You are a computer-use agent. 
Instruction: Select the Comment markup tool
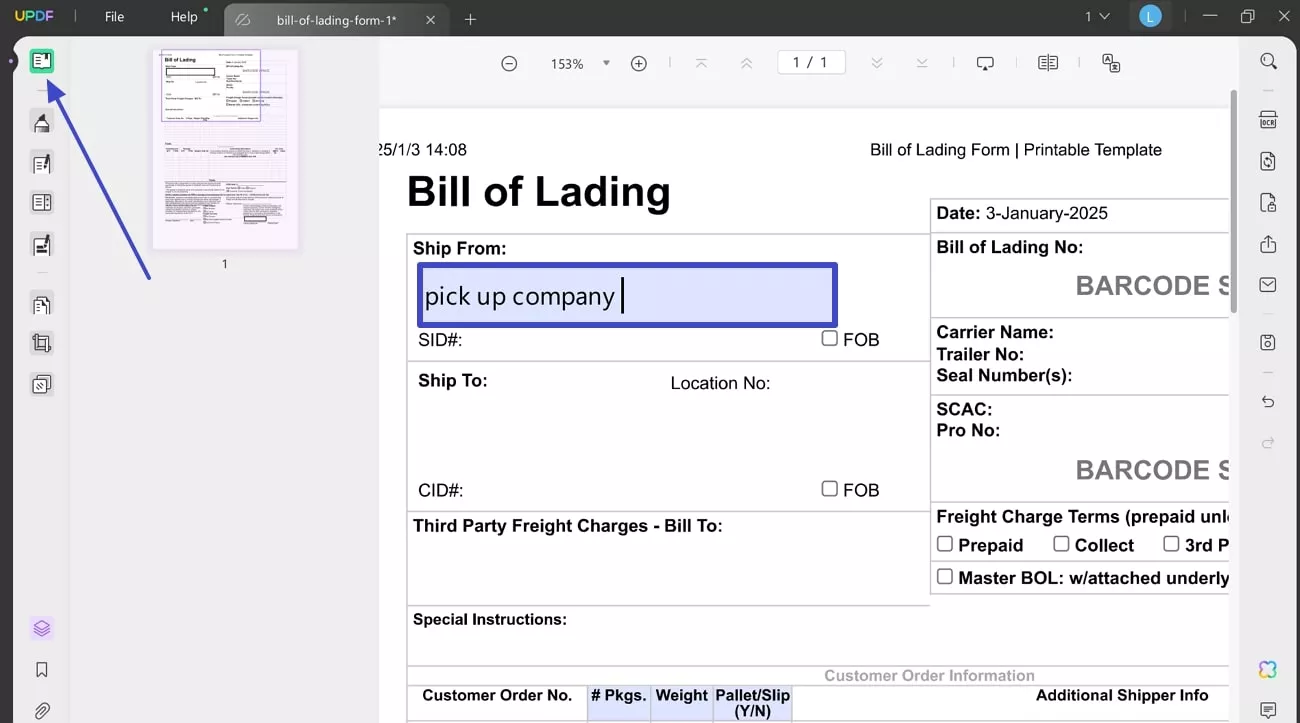tap(42, 122)
